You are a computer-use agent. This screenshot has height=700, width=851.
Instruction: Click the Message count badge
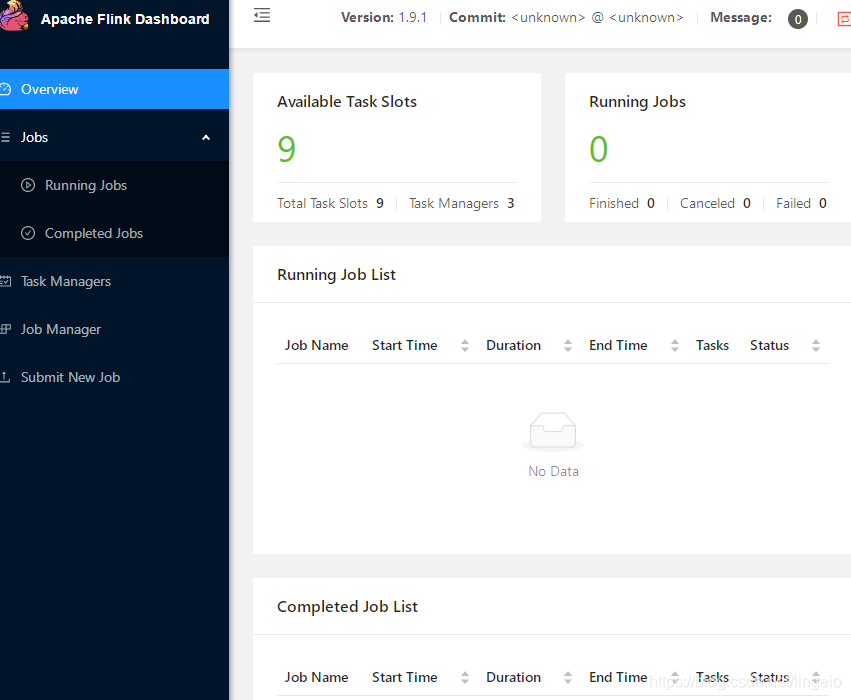[797, 20]
